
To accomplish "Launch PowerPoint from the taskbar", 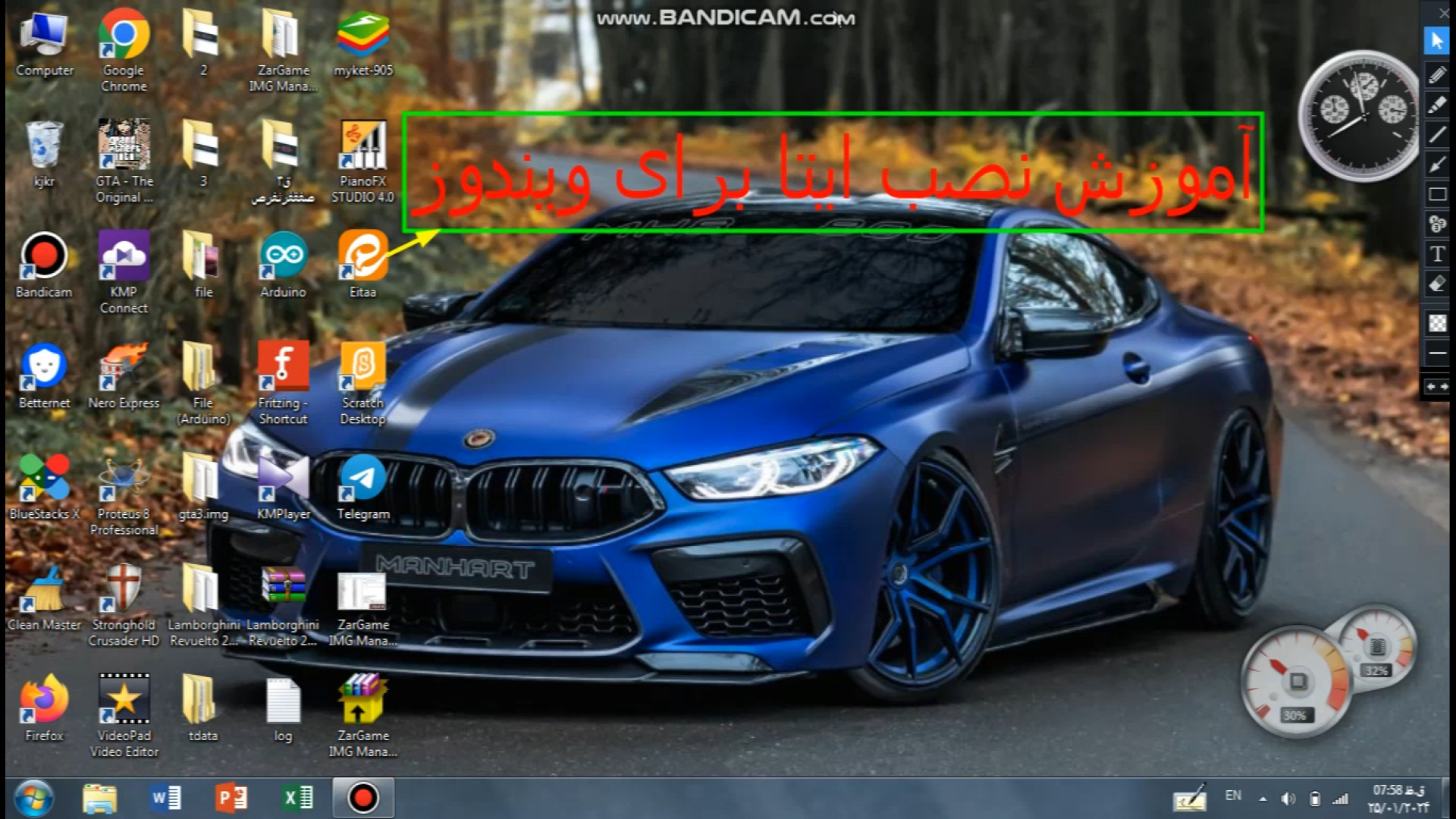I will [231, 798].
